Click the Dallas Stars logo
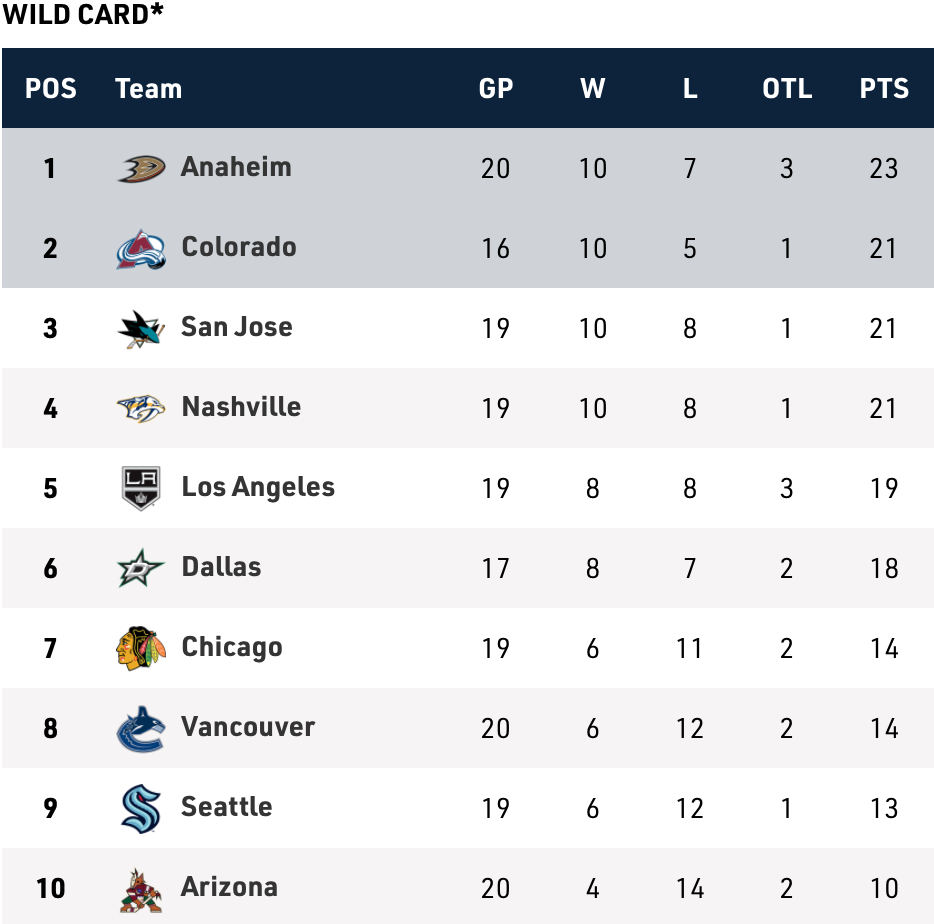 [141, 568]
